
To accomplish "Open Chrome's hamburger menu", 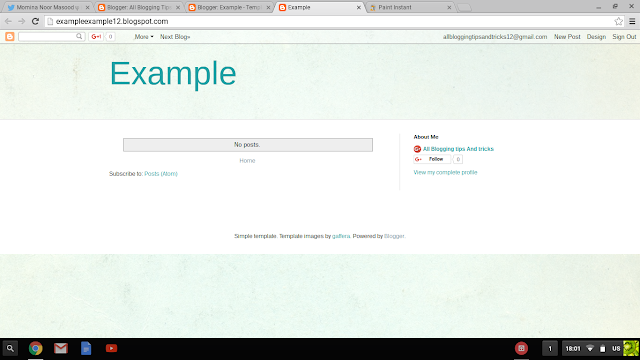I will [632, 21].
